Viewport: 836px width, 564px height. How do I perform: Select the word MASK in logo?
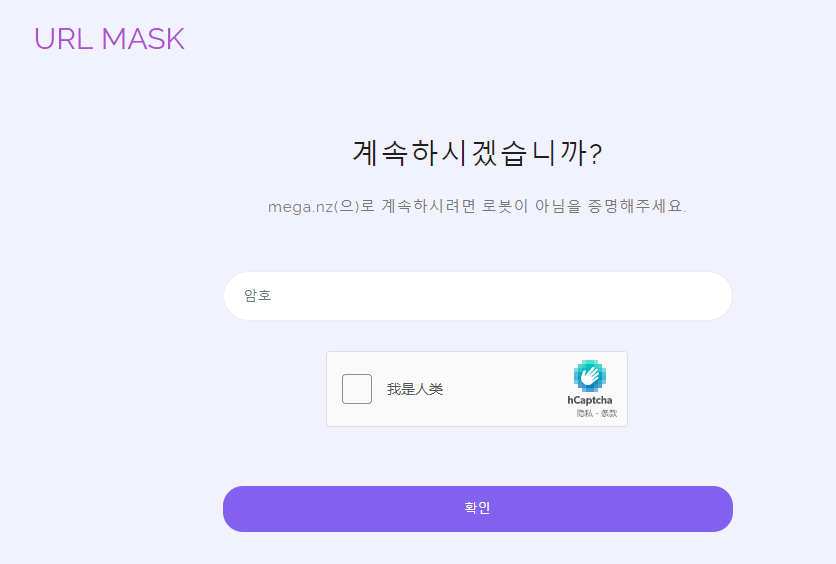143,39
